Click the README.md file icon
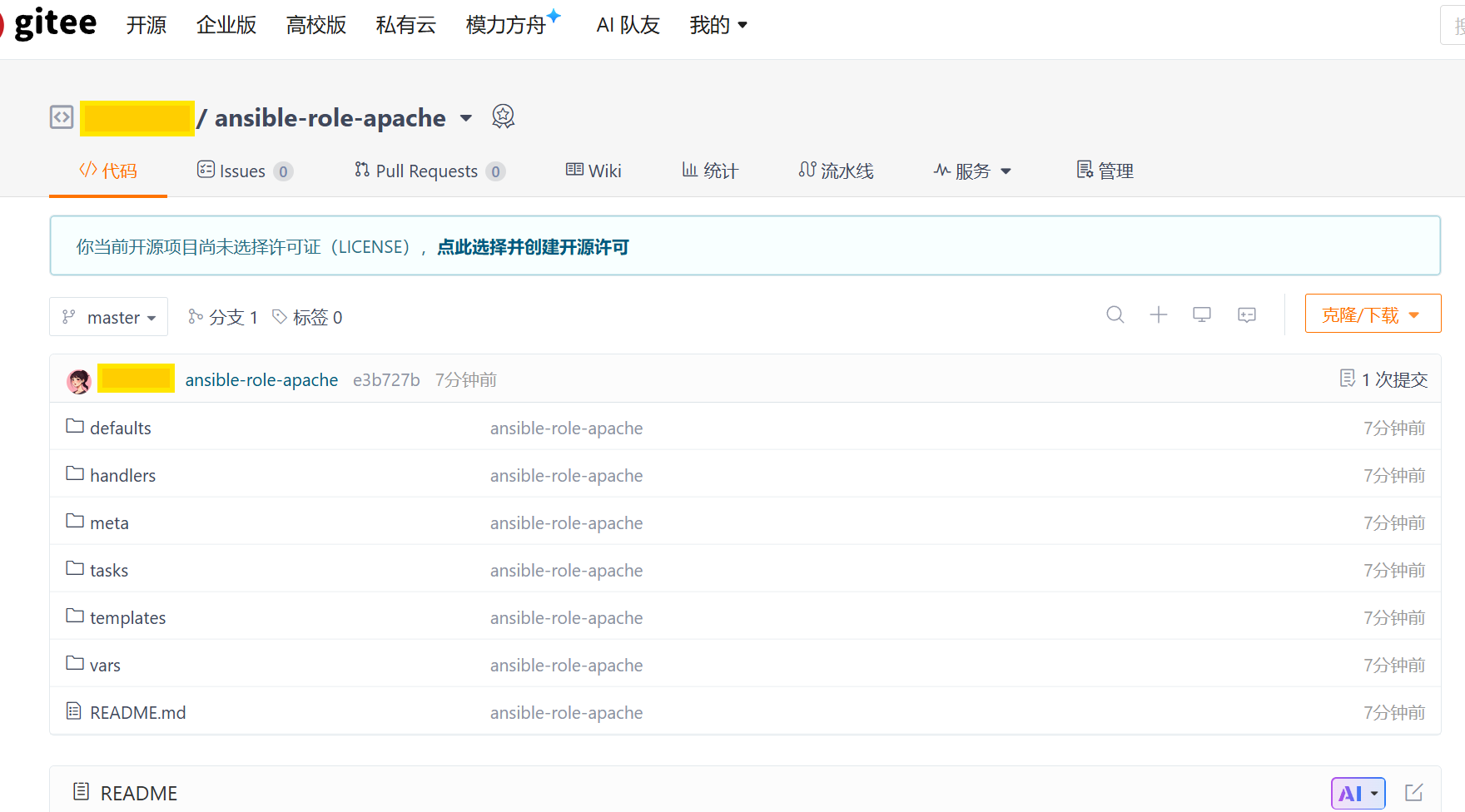Screen dimensions: 1465x812 pyautogui.click(x=74, y=711)
